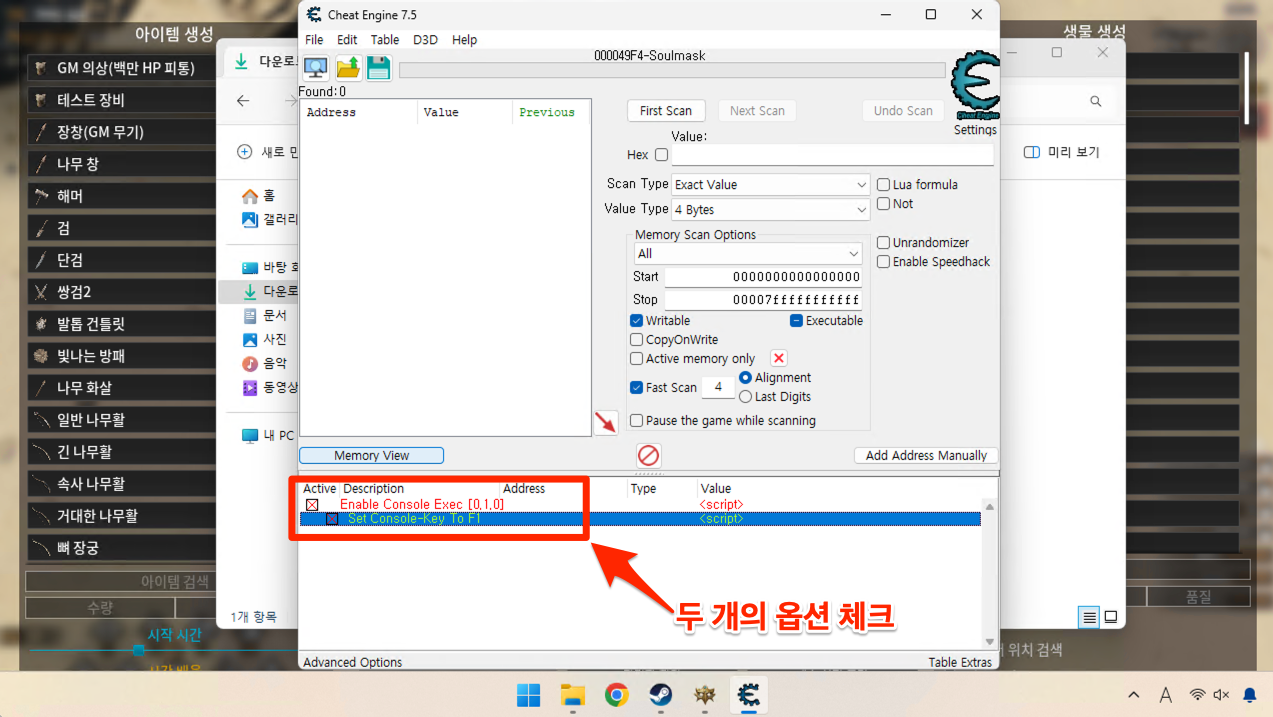The image size is (1273, 717).
Task: Open the Table menu
Action: pyautogui.click(x=385, y=40)
